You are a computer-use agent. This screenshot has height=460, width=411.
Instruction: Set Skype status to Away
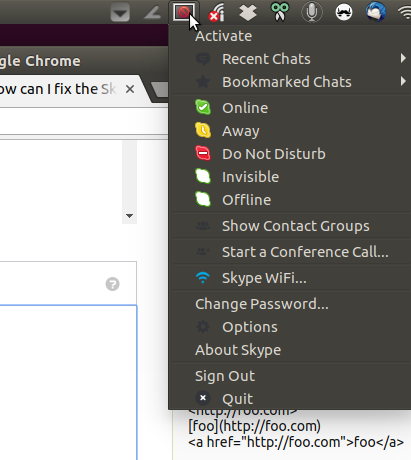point(290,131)
